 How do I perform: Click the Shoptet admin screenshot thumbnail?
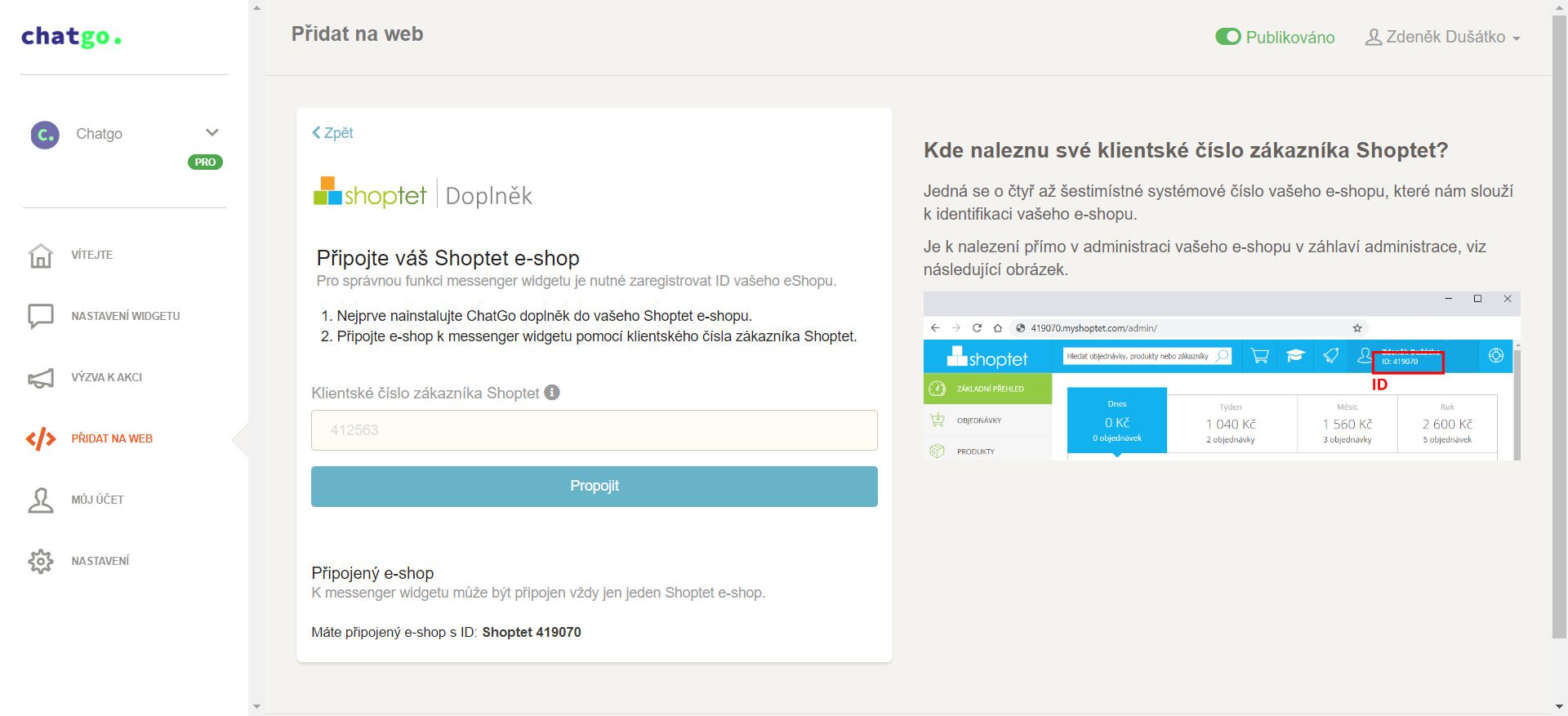1222,376
